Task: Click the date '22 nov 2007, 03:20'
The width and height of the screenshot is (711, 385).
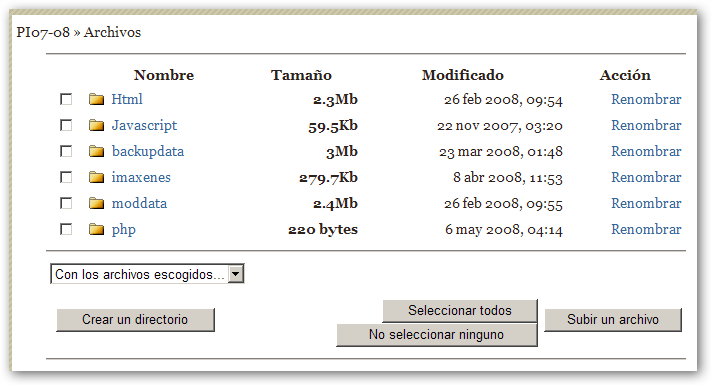Action: pyautogui.click(x=500, y=126)
